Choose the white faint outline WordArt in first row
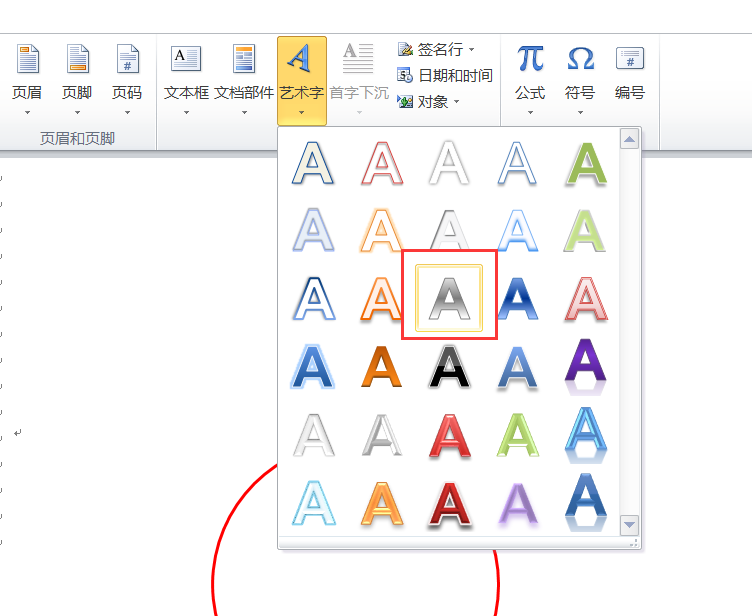Screen dimensions: 752x616 click(449, 163)
